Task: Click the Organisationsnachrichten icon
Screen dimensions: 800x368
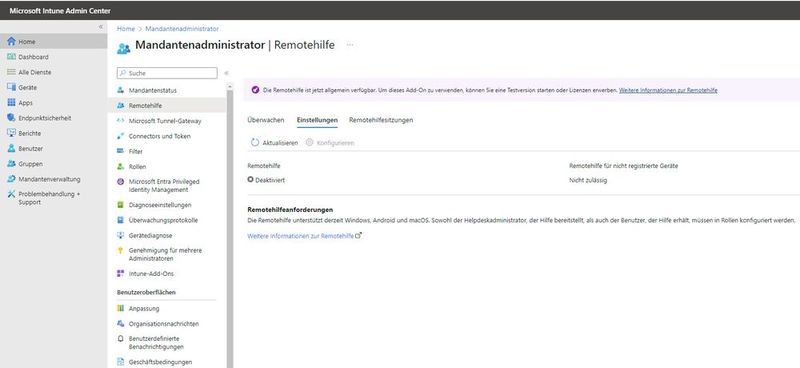Action: (x=120, y=324)
